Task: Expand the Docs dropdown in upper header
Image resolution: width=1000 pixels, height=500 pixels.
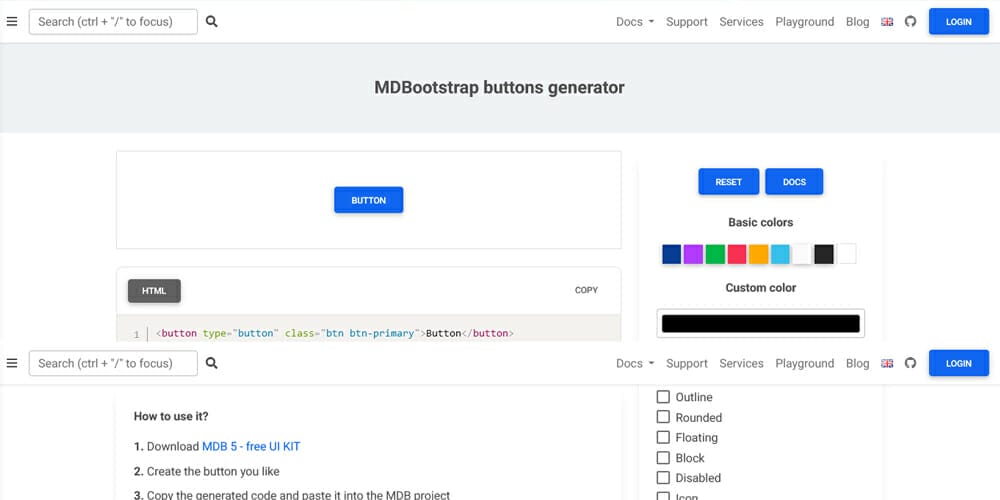Action: click(635, 22)
